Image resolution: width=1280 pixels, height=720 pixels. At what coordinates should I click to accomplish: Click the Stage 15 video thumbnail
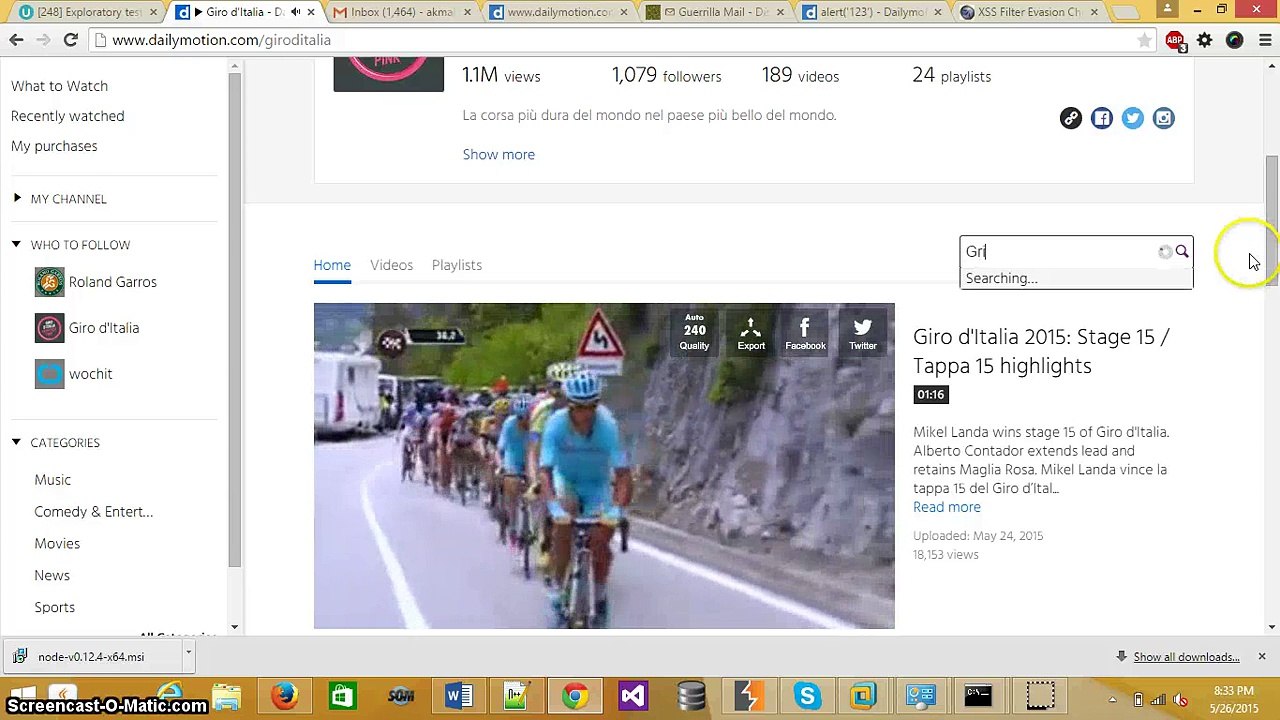(604, 466)
